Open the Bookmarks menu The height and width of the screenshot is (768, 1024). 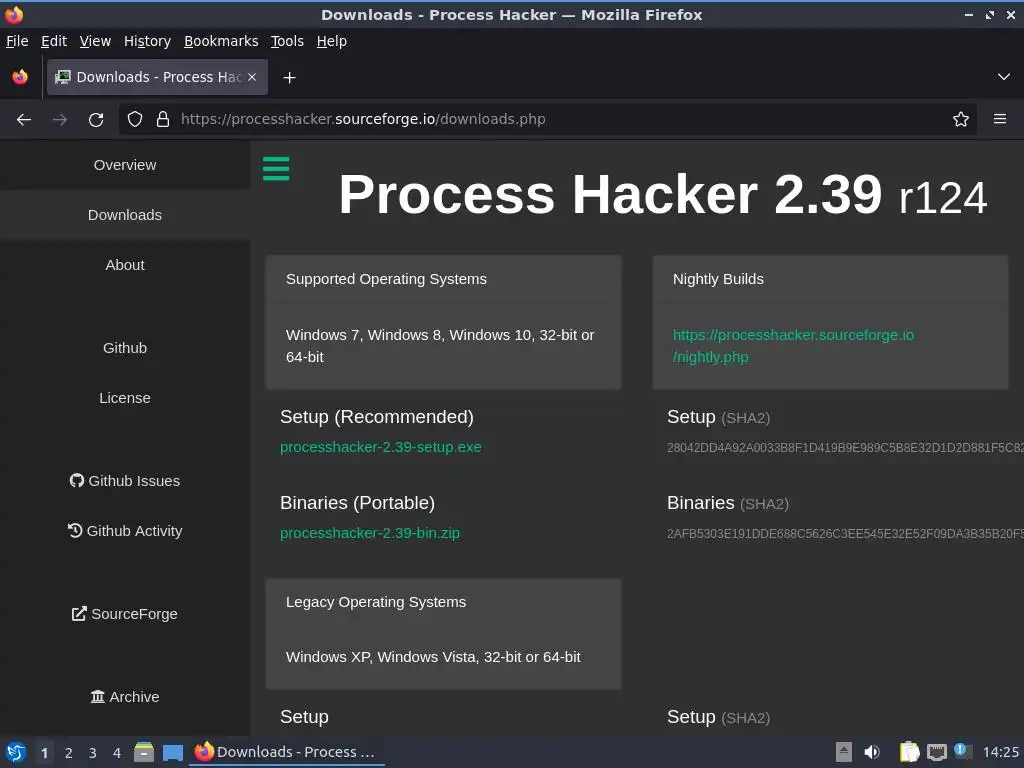[x=221, y=41]
